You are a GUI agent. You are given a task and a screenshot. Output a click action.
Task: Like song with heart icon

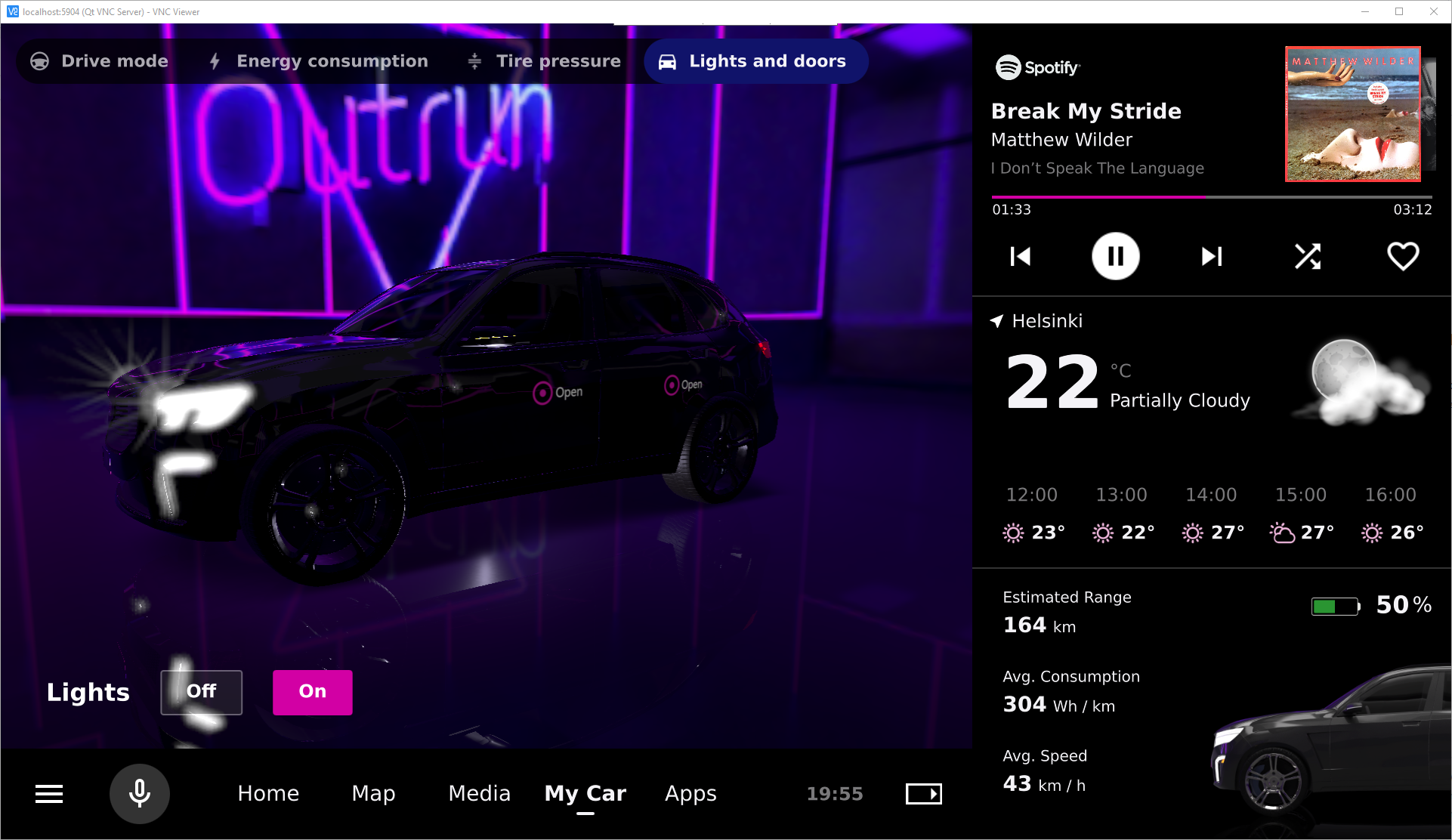pyautogui.click(x=1403, y=257)
